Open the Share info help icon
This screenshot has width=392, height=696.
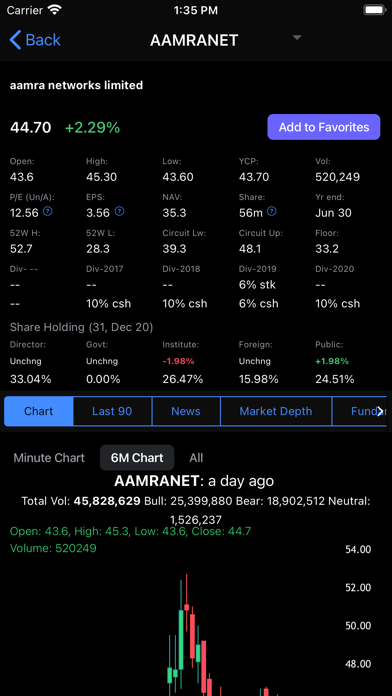[272, 211]
